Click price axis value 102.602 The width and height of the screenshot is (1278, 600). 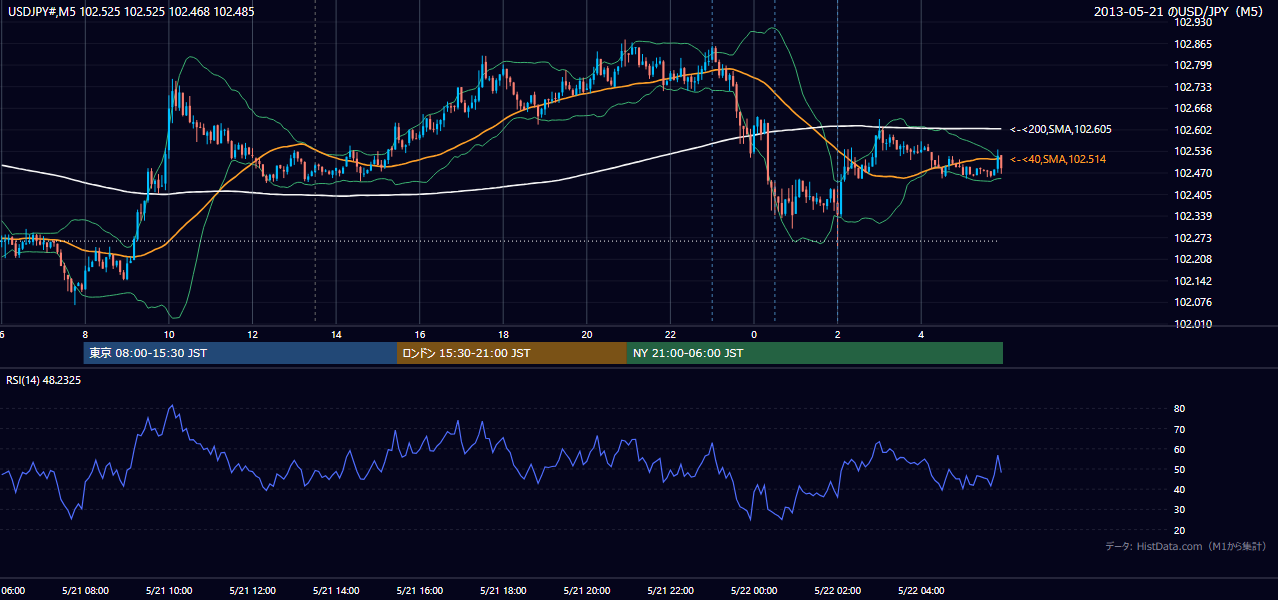tap(1193, 130)
